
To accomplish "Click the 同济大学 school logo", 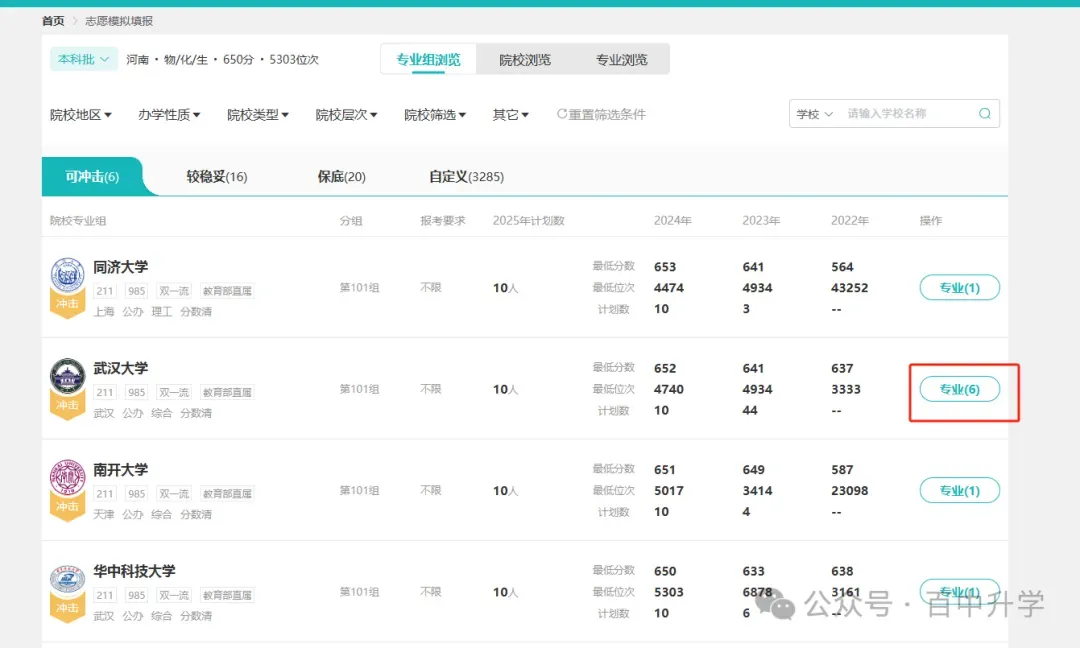I will [x=68, y=275].
